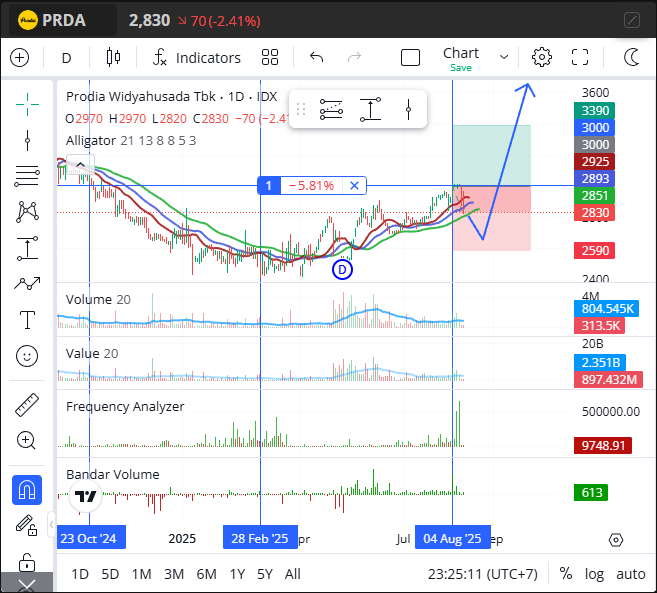This screenshot has height=593, width=657.
Task: Enter fullscreen mode
Action: (x=580, y=57)
